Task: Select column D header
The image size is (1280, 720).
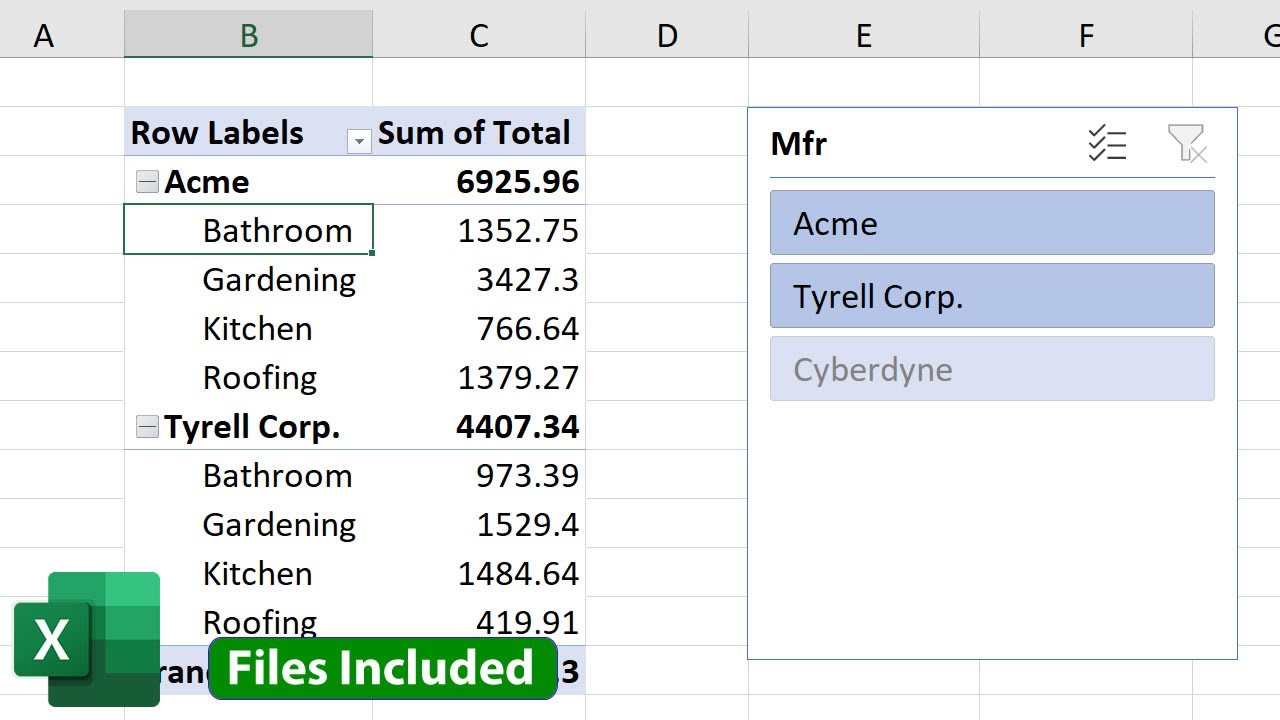Action: pos(667,36)
